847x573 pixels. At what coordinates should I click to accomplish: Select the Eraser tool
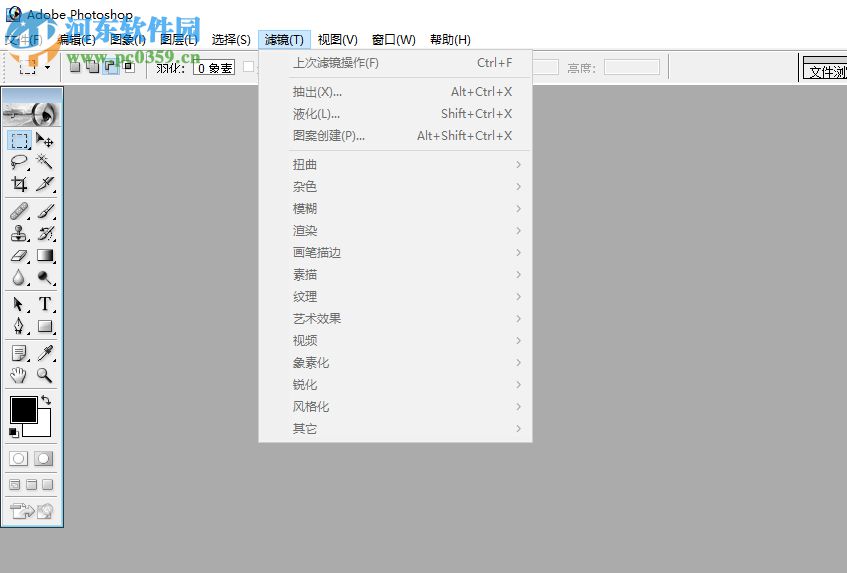coord(19,255)
